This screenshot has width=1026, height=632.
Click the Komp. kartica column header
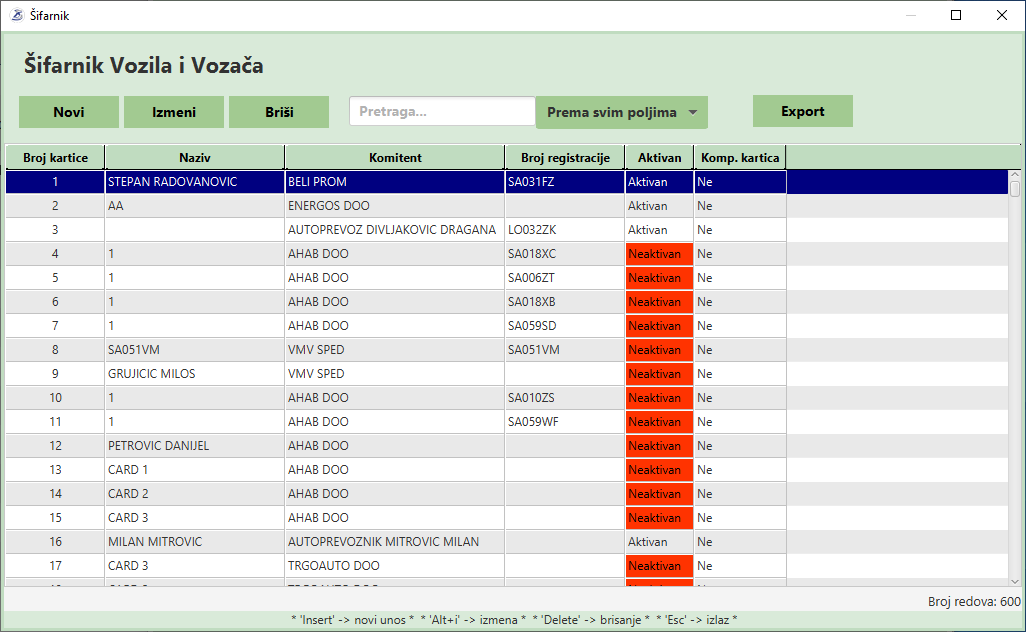click(740, 158)
